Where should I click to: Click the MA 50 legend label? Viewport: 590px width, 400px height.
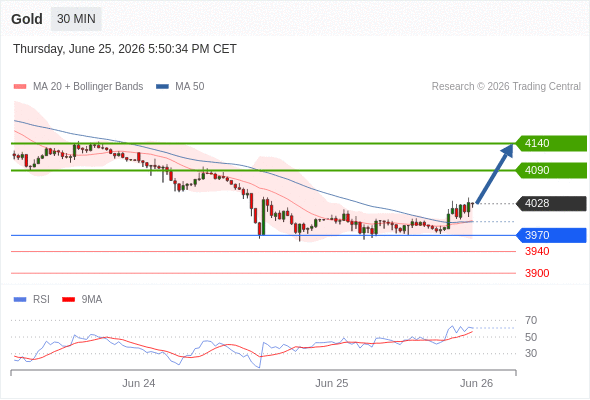pyautogui.click(x=190, y=87)
